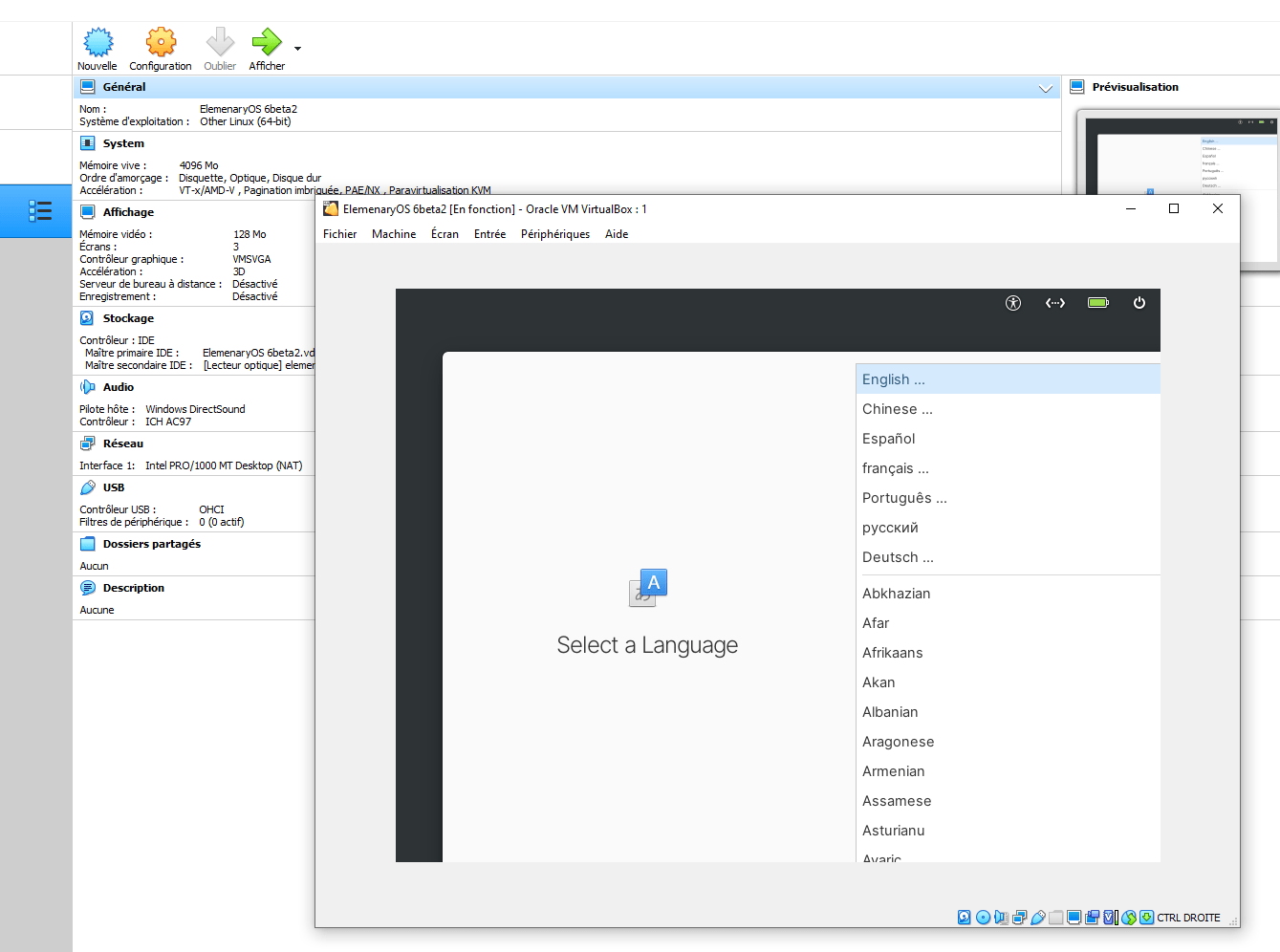
Task: Click the shared folders status icon
Action: 1055,918
